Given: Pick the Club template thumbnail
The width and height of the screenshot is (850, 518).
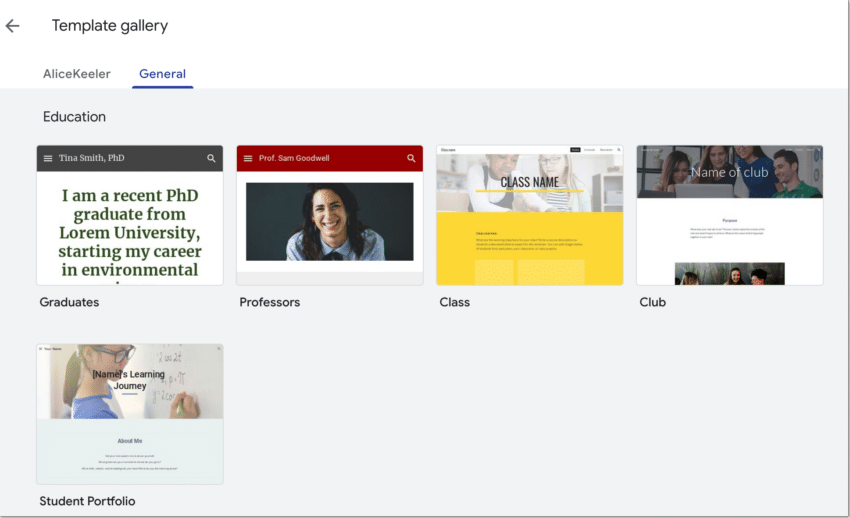Looking at the screenshot, I should (730, 215).
